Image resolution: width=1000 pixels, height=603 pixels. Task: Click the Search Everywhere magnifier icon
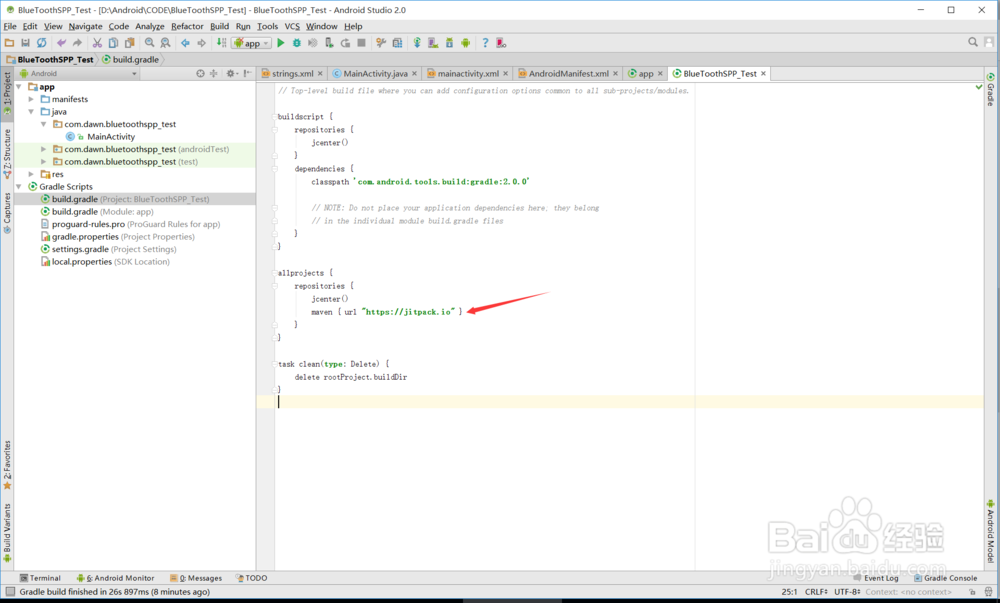(973, 42)
